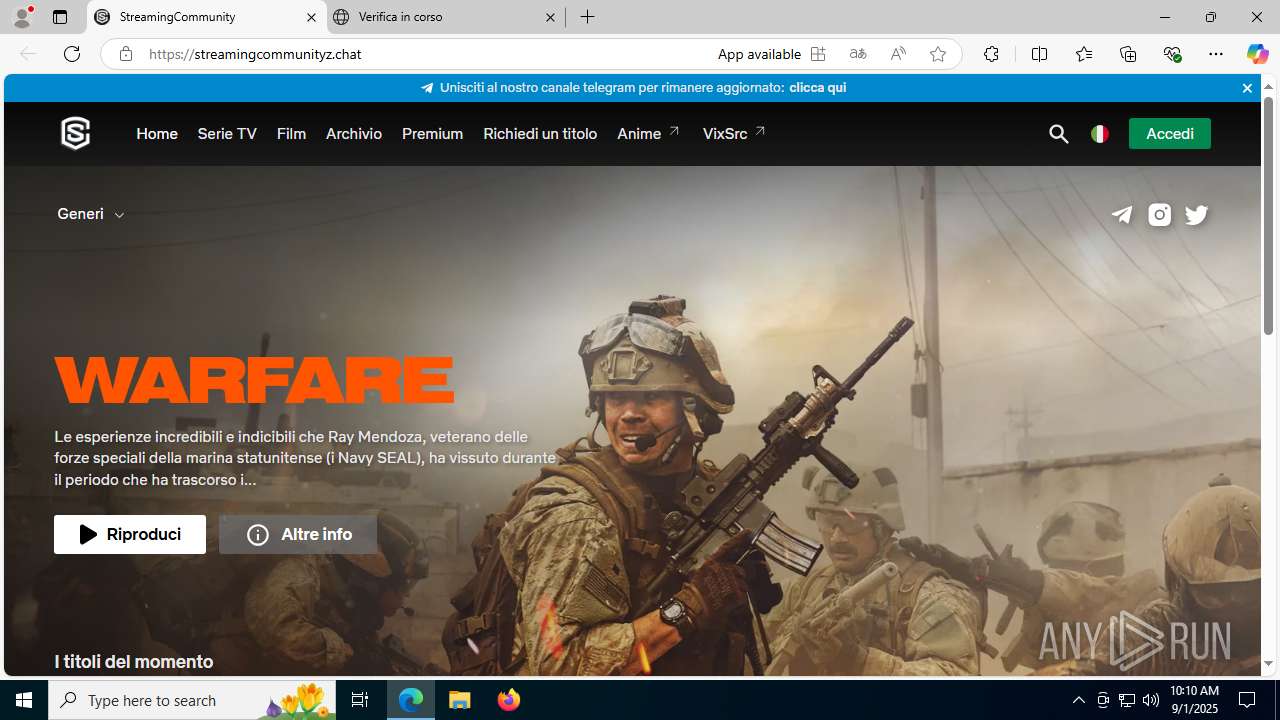Open the site search magnifier icon
The image size is (1280, 720).
(x=1058, y=134)
